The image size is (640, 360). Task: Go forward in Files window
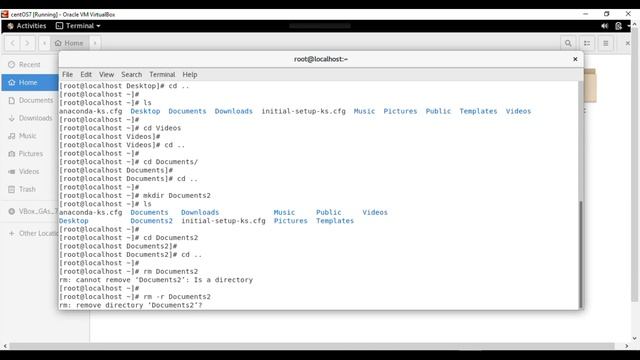[27, 43]
